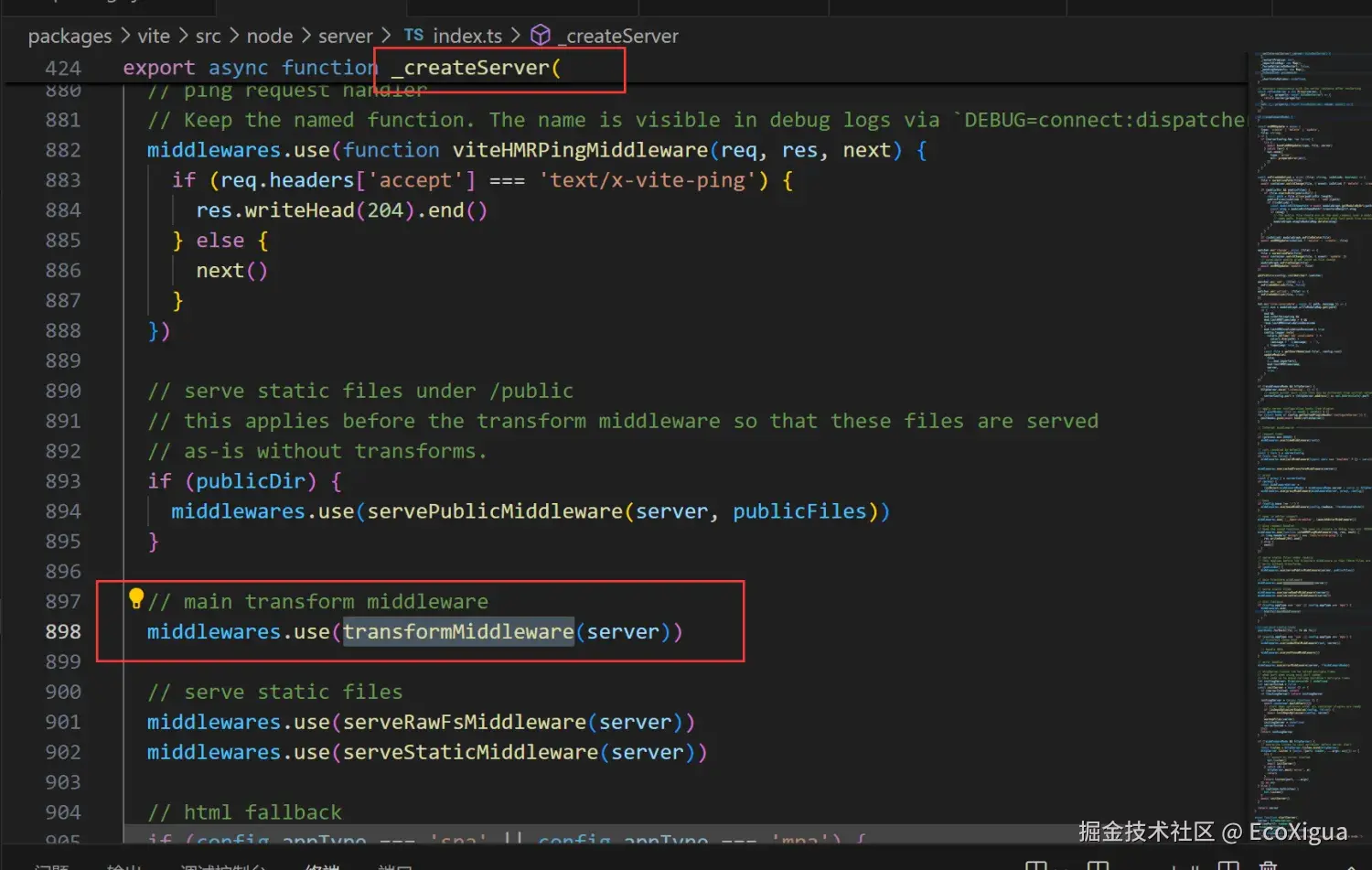This screenshot has width=1372, height=870.
Task: Click line number 898 in gutter
Action: click(x=63, y=631)
